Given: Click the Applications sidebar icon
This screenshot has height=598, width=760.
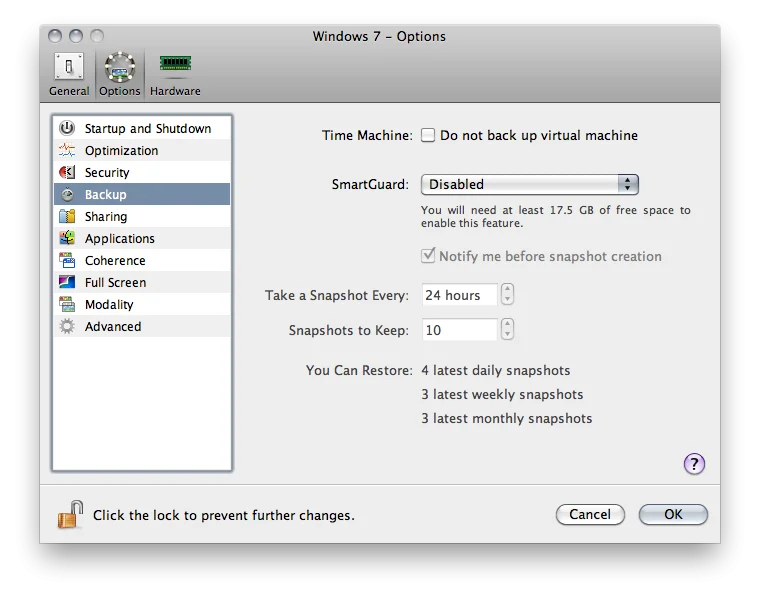Looking at the screenshot, I should point(67,238).
